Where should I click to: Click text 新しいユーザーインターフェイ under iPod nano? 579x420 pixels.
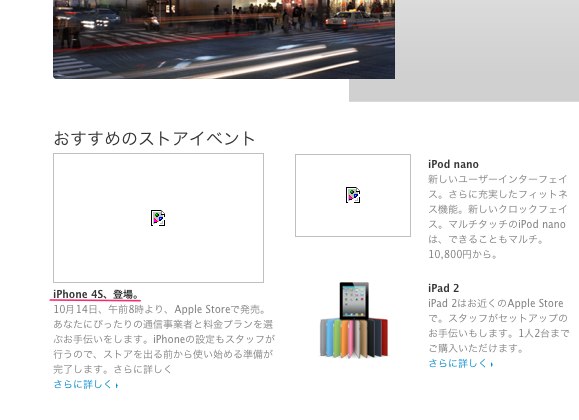pos(497,179)
